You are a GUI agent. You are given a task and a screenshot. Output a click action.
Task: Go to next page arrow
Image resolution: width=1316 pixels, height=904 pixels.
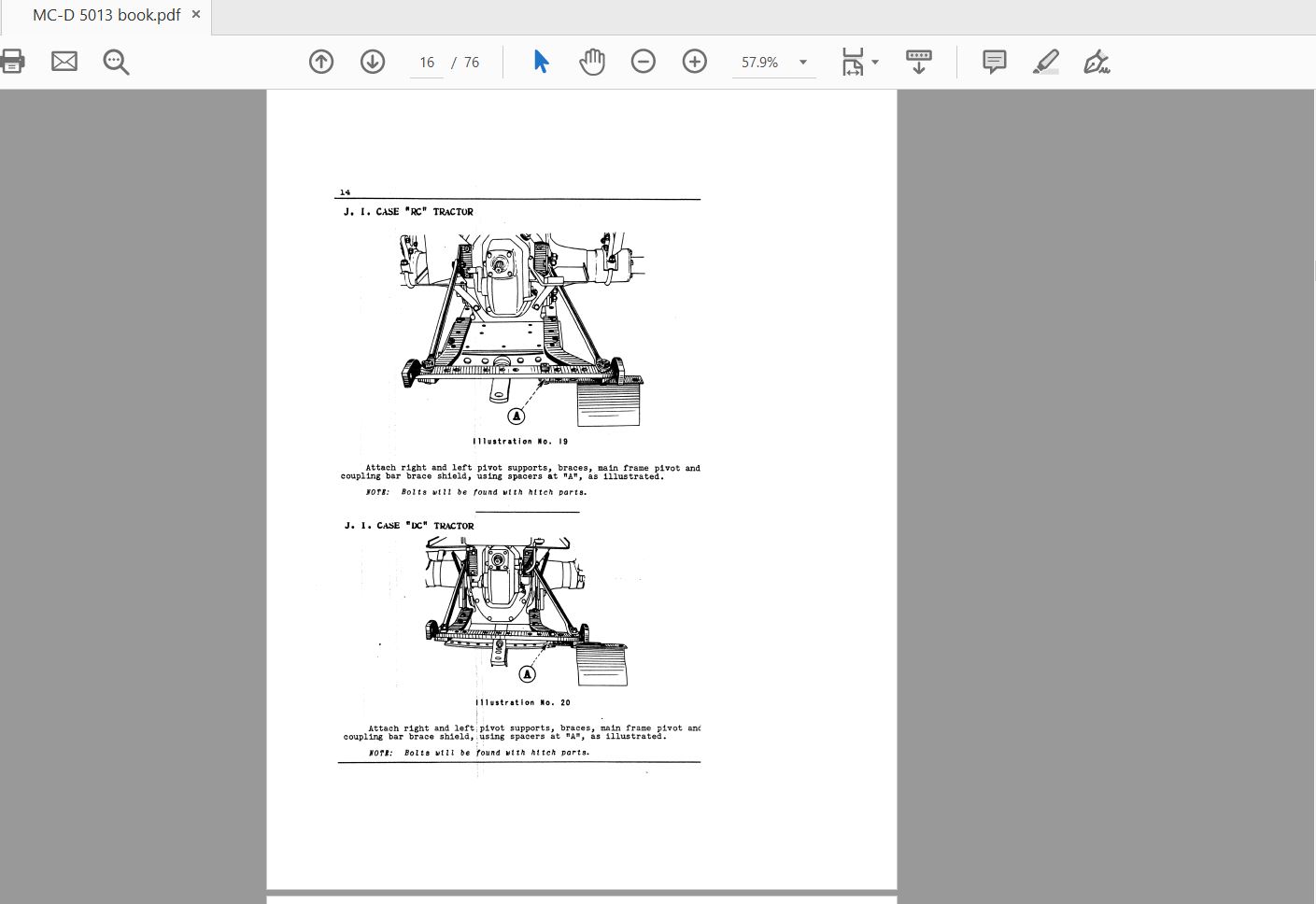[373, 62]
